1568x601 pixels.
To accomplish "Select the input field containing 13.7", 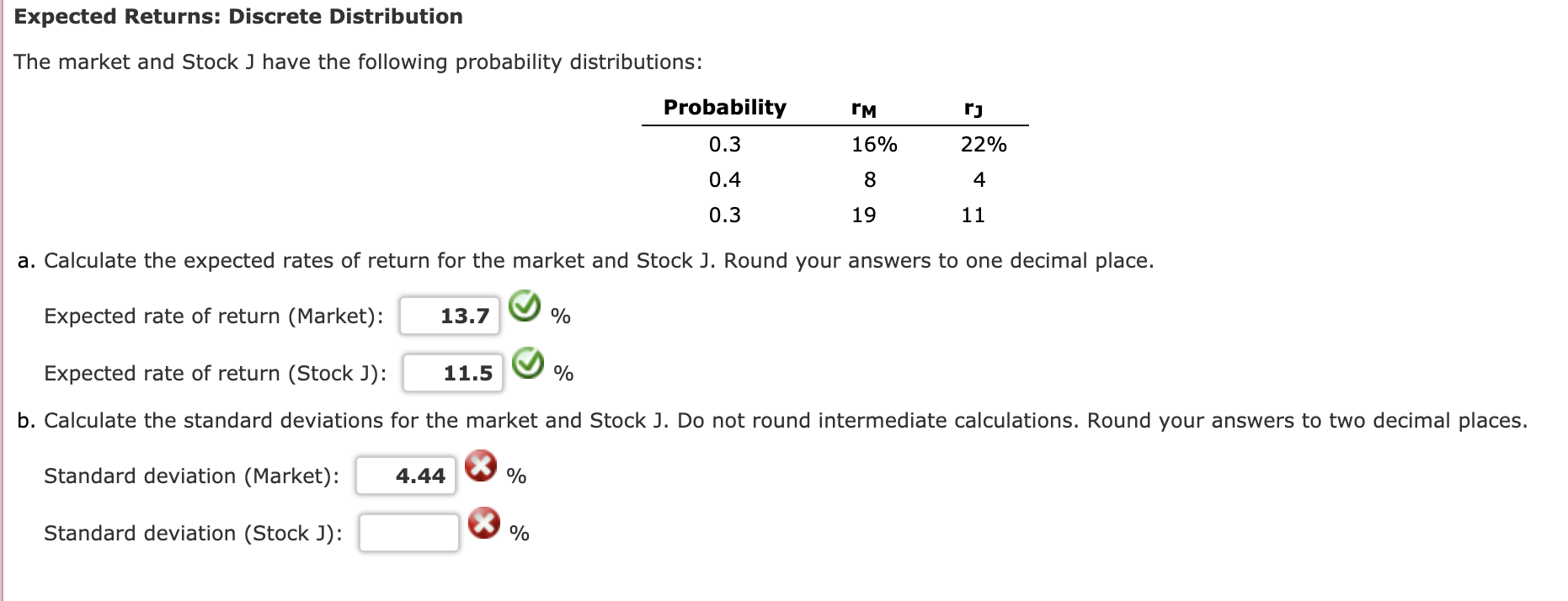I will [450, 316].
